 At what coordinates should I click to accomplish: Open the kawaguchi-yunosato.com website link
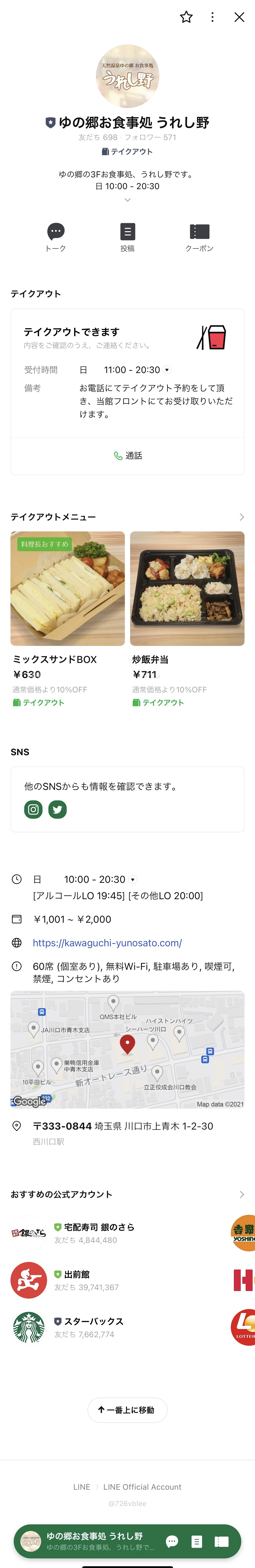(x=107, y=943)
